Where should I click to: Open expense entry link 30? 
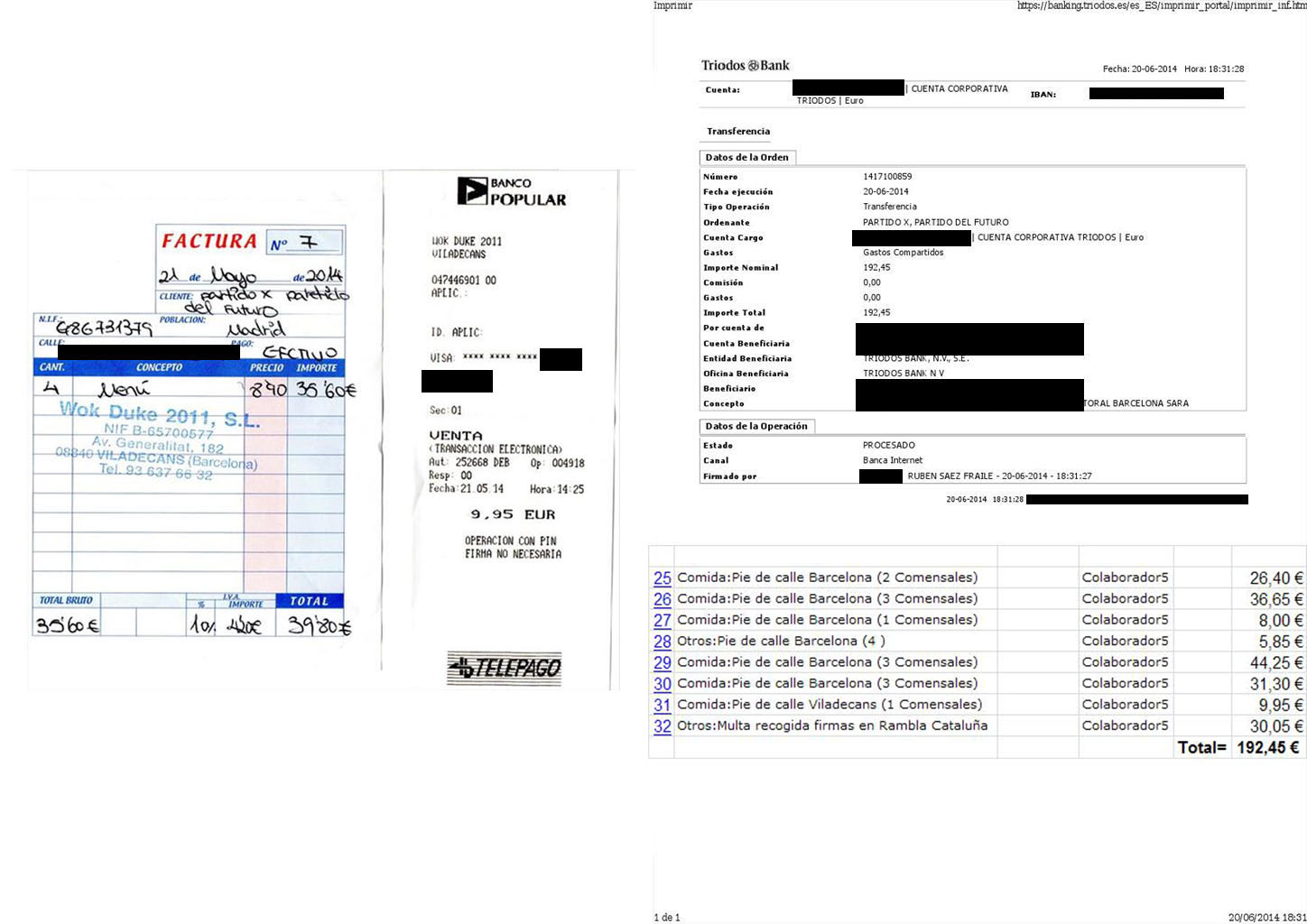tap(663, 684)
